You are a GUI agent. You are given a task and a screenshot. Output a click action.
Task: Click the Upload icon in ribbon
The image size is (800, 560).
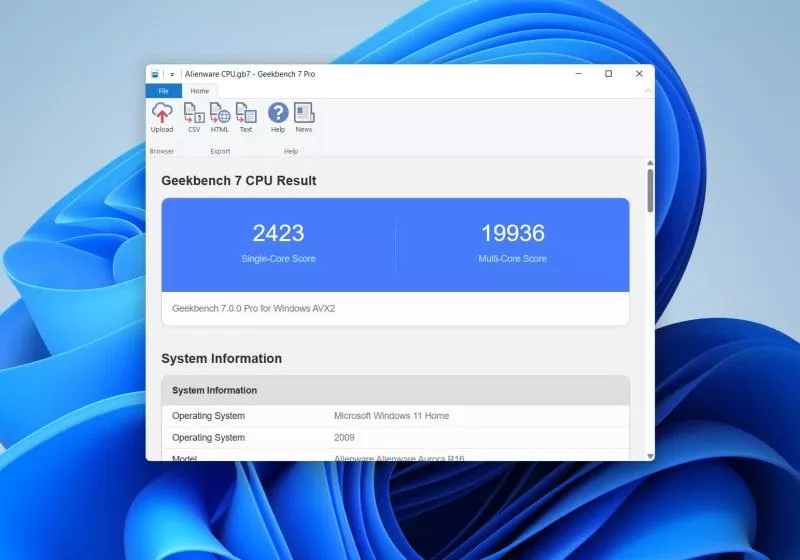pyautogui.click(x=162, y=118)
